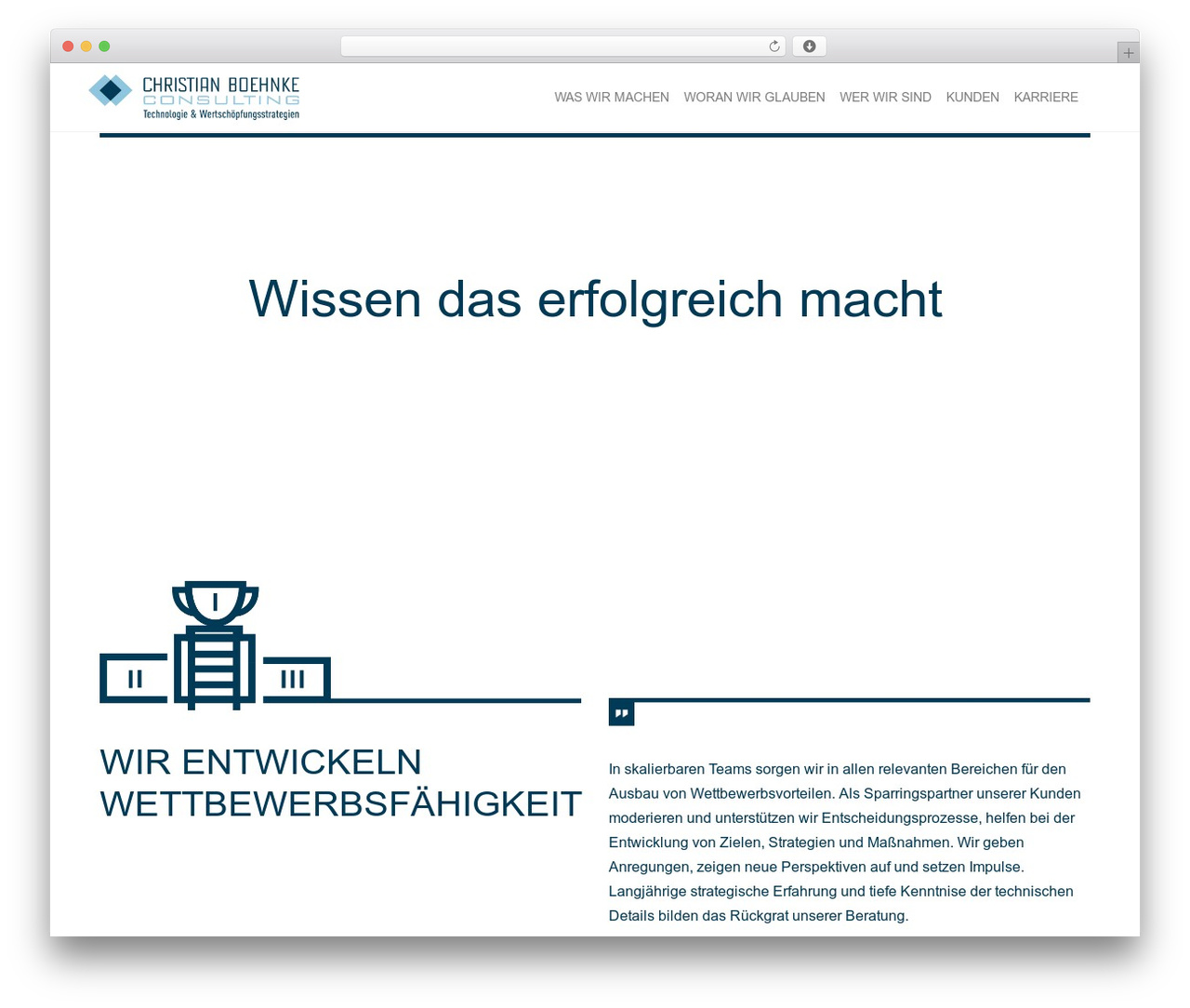
Task: Click the quotation mark icon
Action: [x=621, y=713]
